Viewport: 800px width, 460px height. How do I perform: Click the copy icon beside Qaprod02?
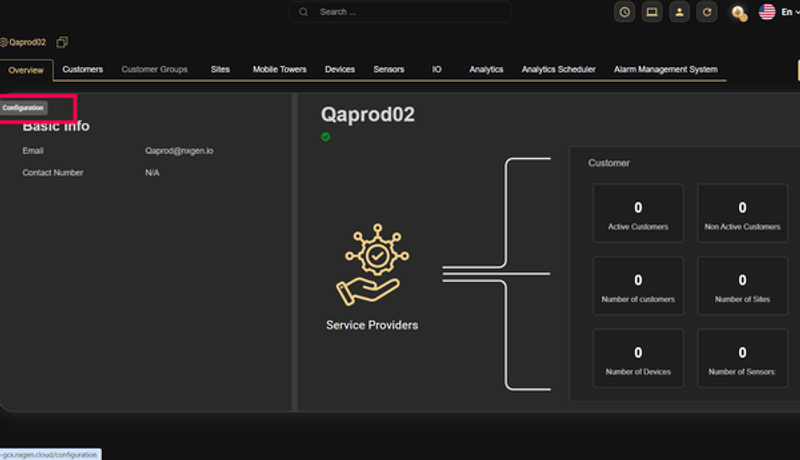pos(62,42)
